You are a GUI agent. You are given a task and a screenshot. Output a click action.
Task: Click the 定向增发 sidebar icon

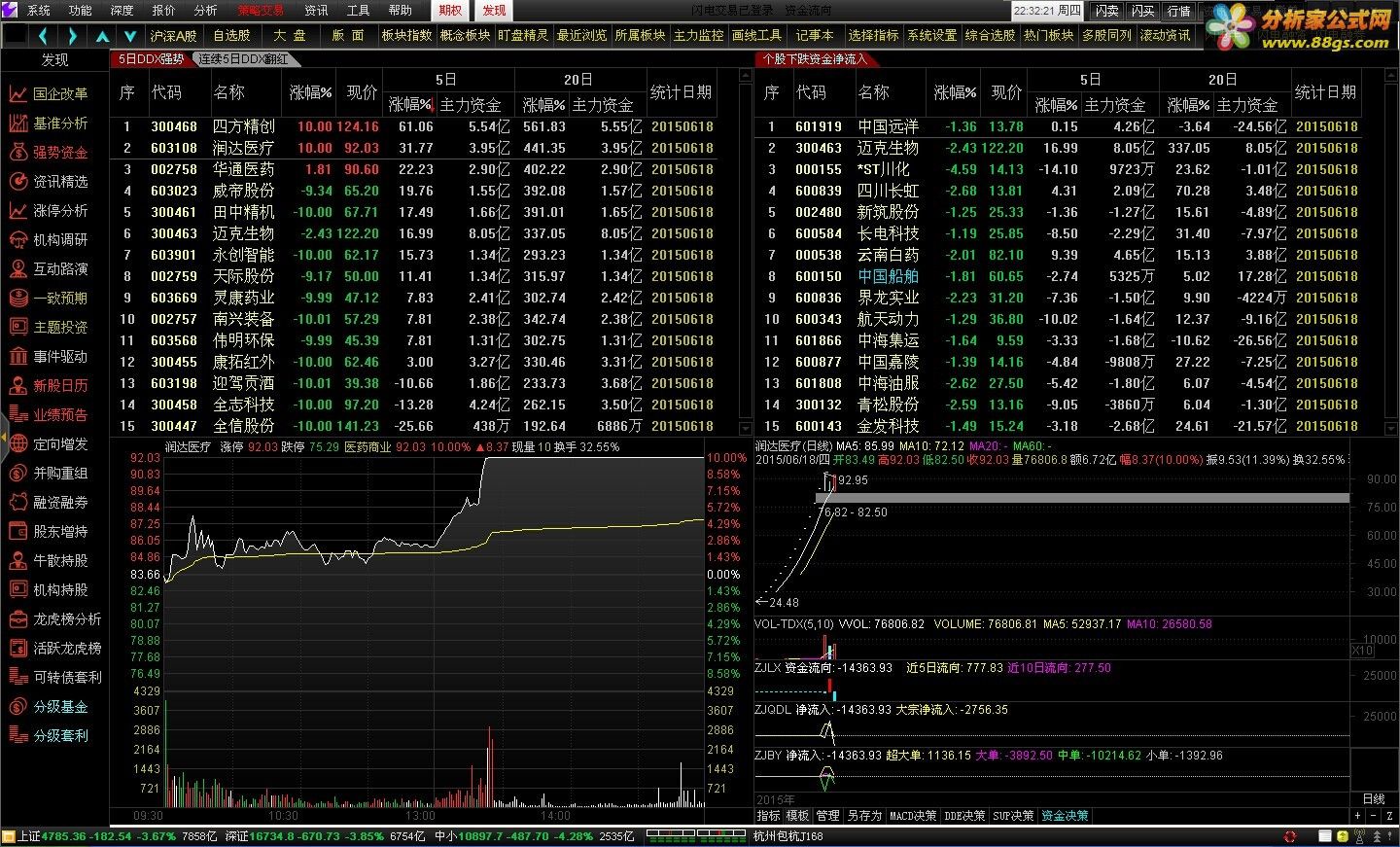click(x=17, y=444)
